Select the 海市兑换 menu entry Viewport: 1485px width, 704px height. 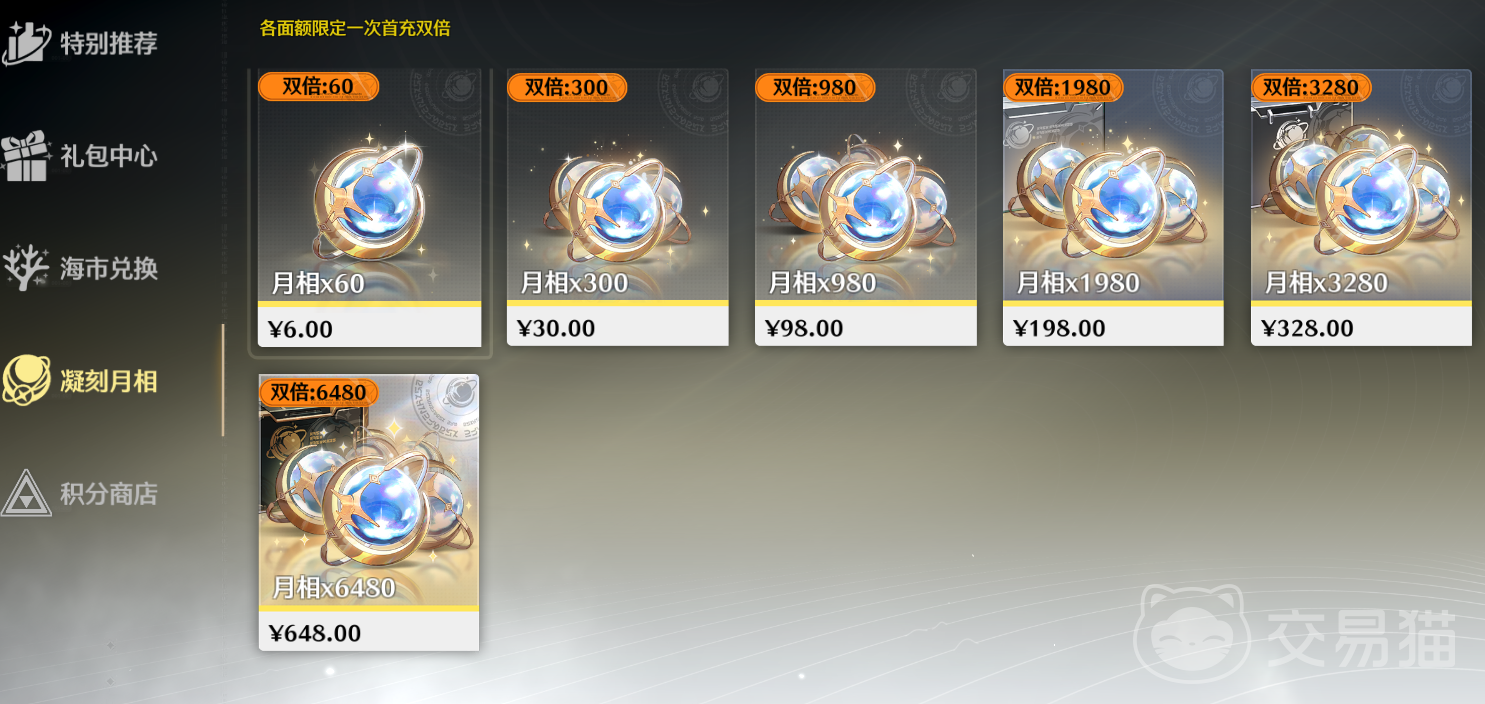(x=109, y=269)
